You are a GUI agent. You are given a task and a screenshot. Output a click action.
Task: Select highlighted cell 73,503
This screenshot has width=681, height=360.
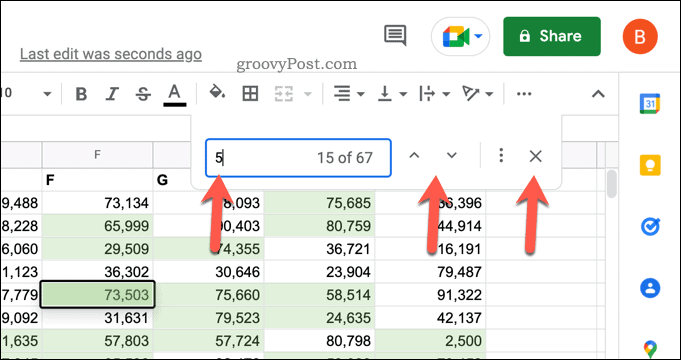pos(97,295)
